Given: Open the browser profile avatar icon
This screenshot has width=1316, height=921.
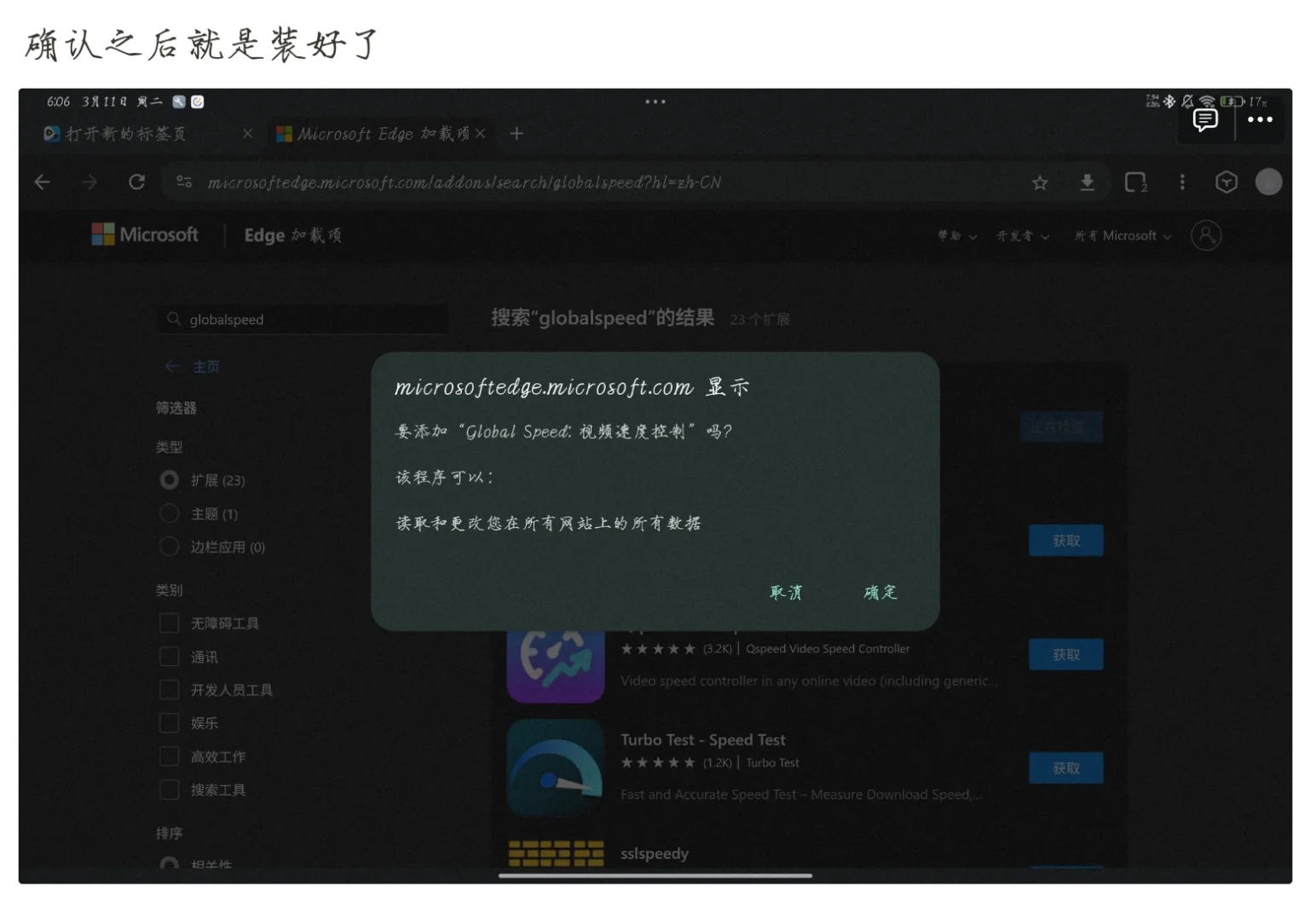Looking at the screenshot, I should [1269, 182].
